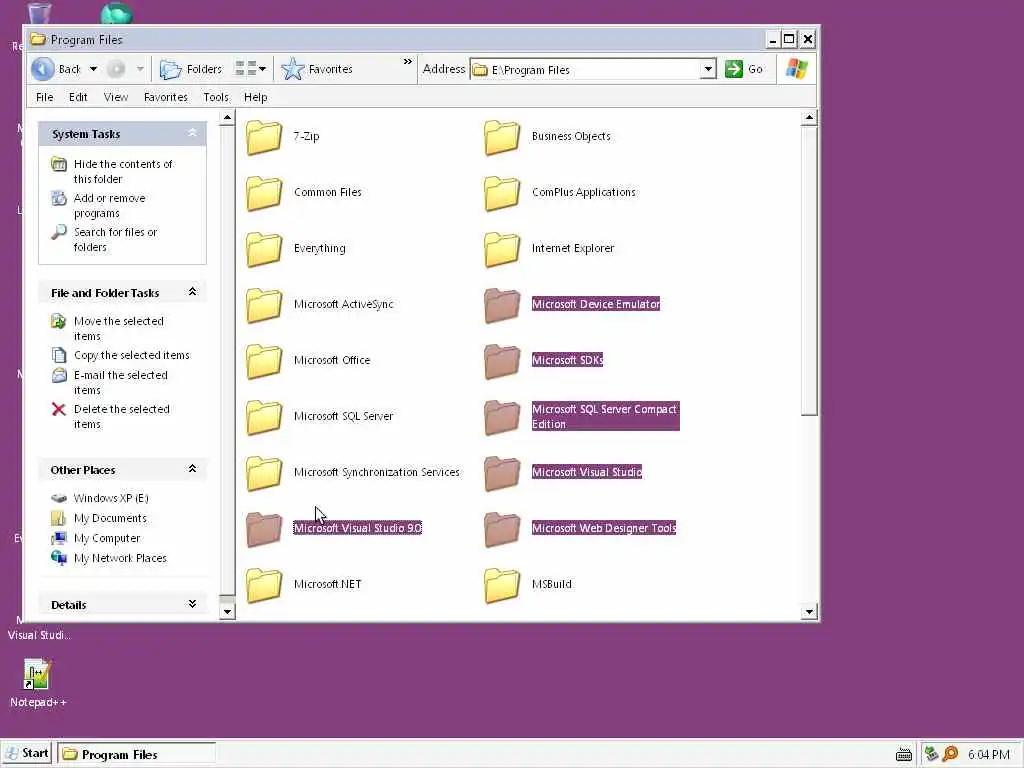Open the View menu
Image resolution: width=1024 pixels, height=768 pixels.
(116, 97)
